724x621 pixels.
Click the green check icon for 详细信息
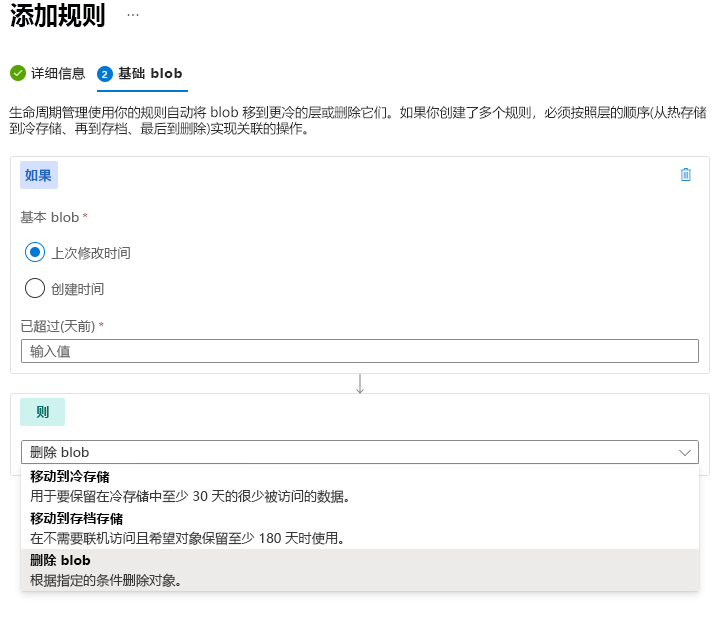pyautogui.click(x=18, y=73)
